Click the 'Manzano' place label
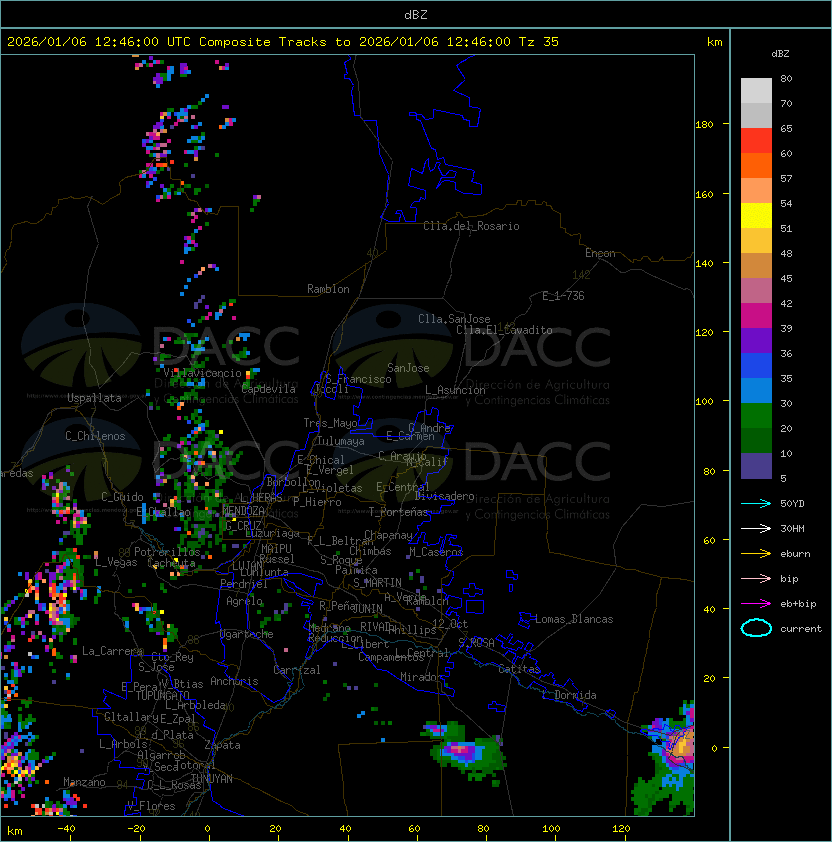Image resolution: width=832 pixels, height=842 pixels. point(84,782)
